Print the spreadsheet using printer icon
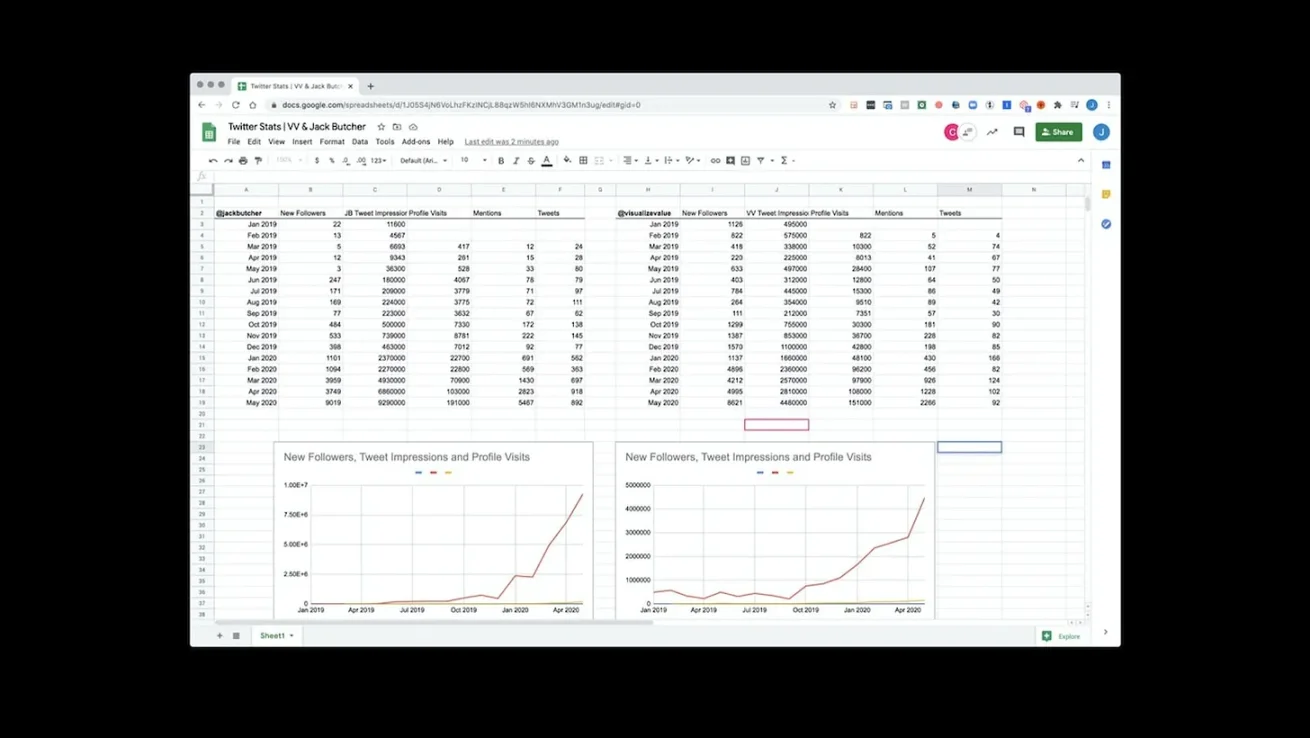Viewport: 1310px width, 738px height. point(243,160)
